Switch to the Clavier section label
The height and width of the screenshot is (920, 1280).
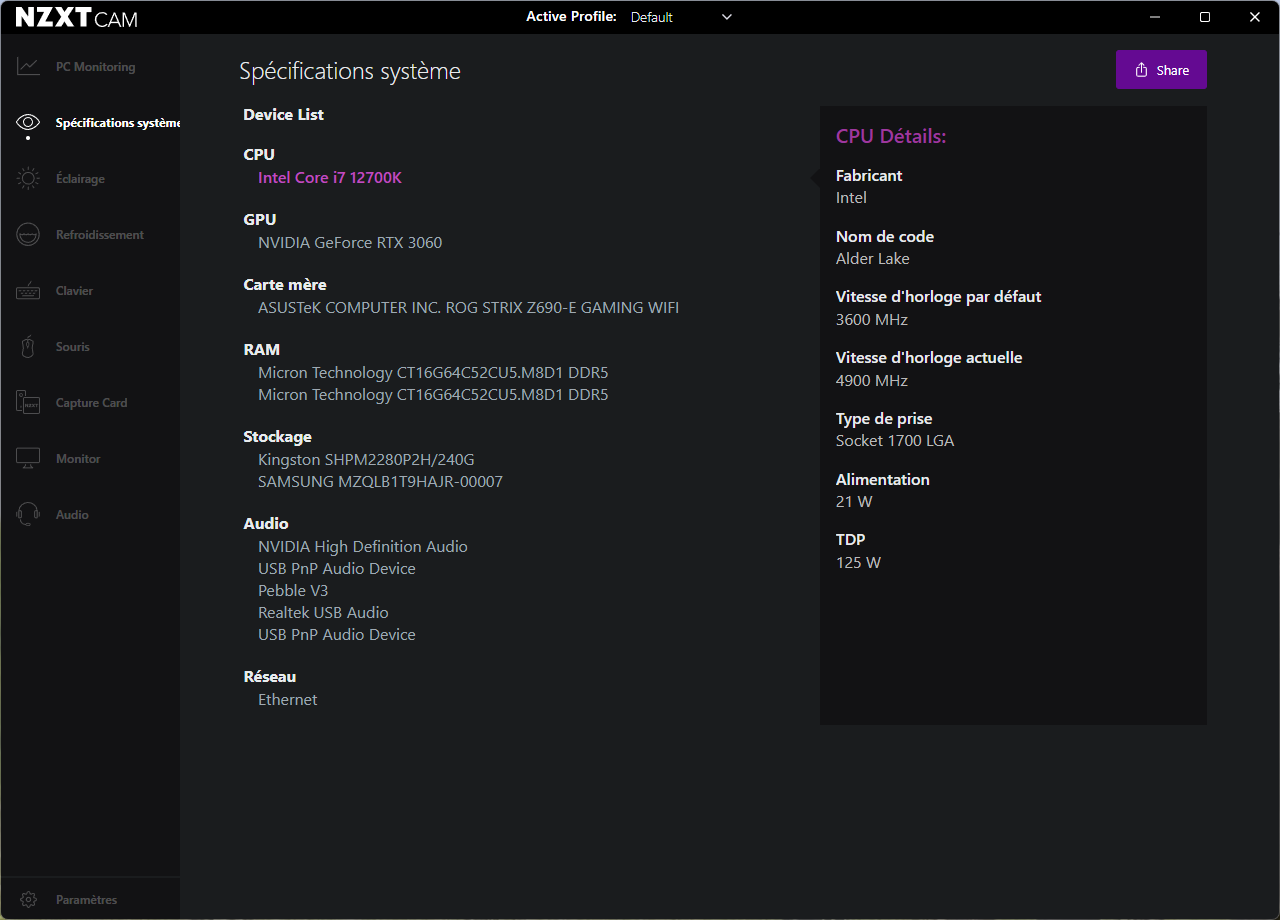tap(74, 291)
